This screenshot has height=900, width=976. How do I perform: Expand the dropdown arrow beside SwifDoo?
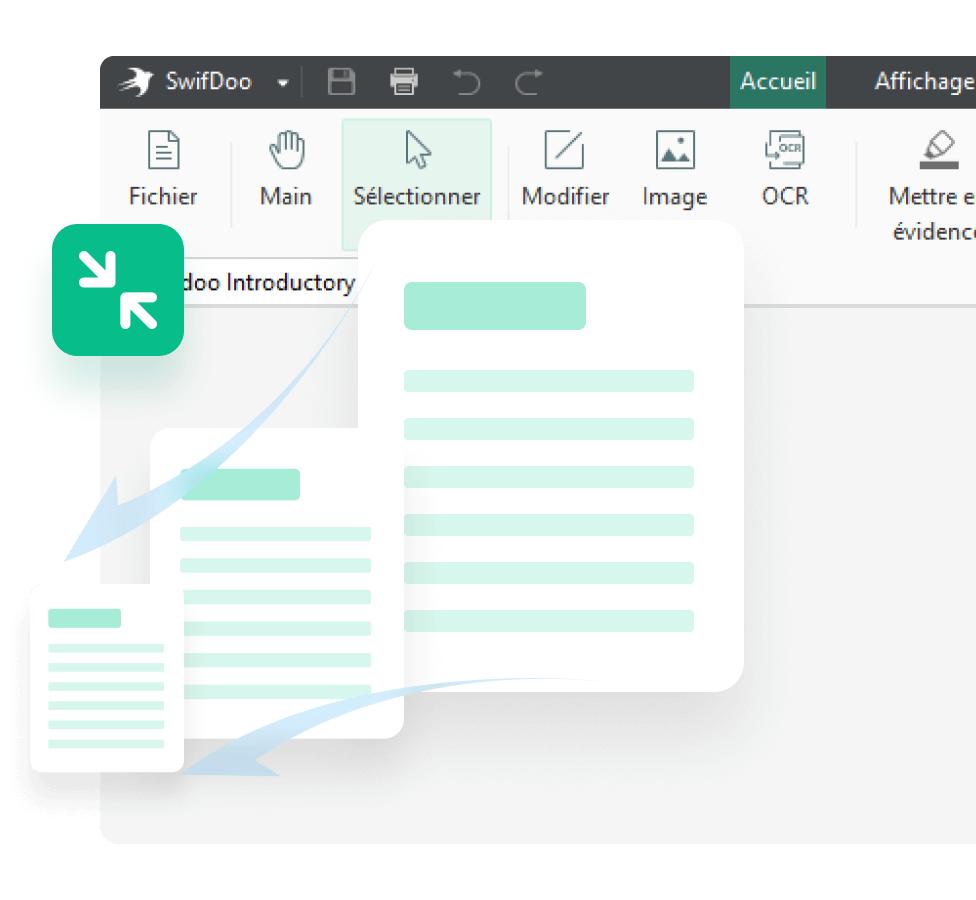coord(283,83)
